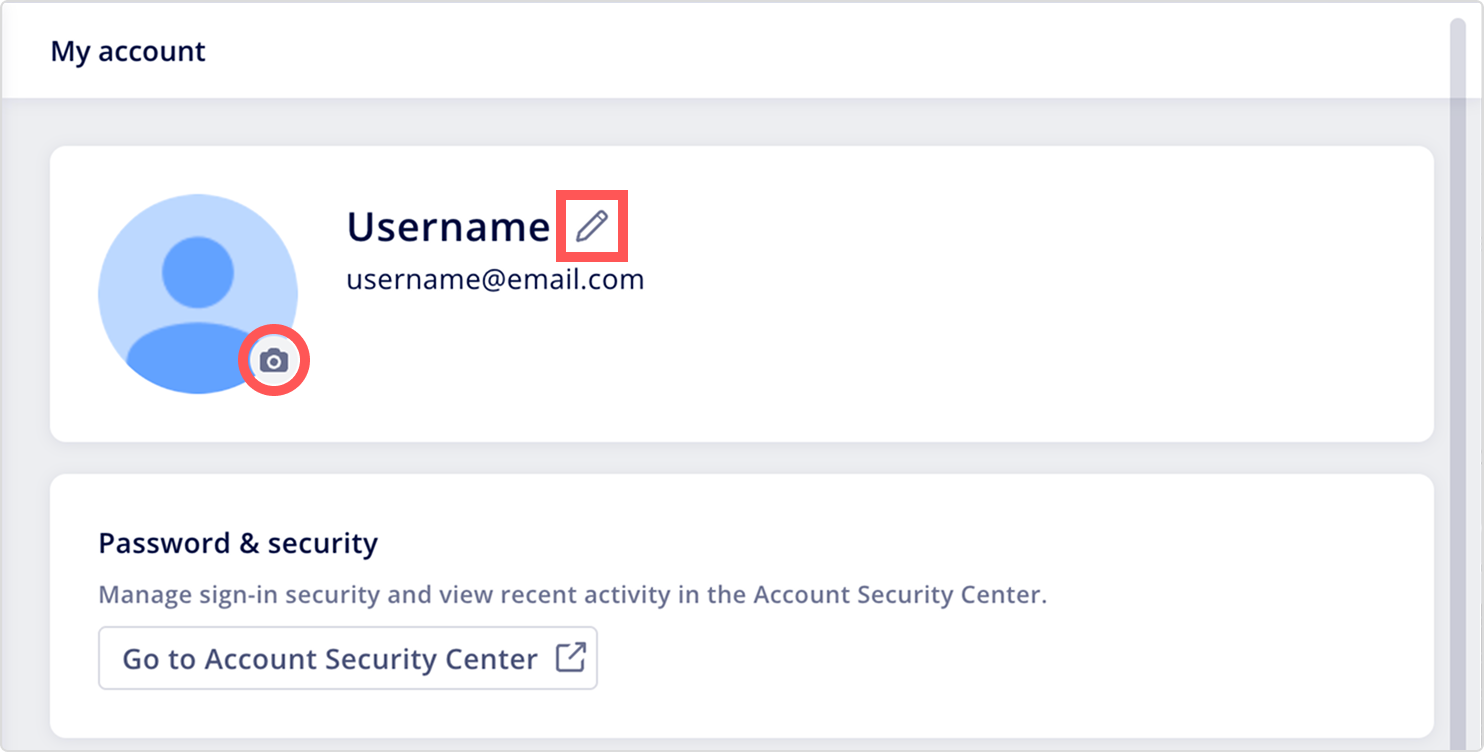Click the word security in the section heading

(x=323, y=544)
